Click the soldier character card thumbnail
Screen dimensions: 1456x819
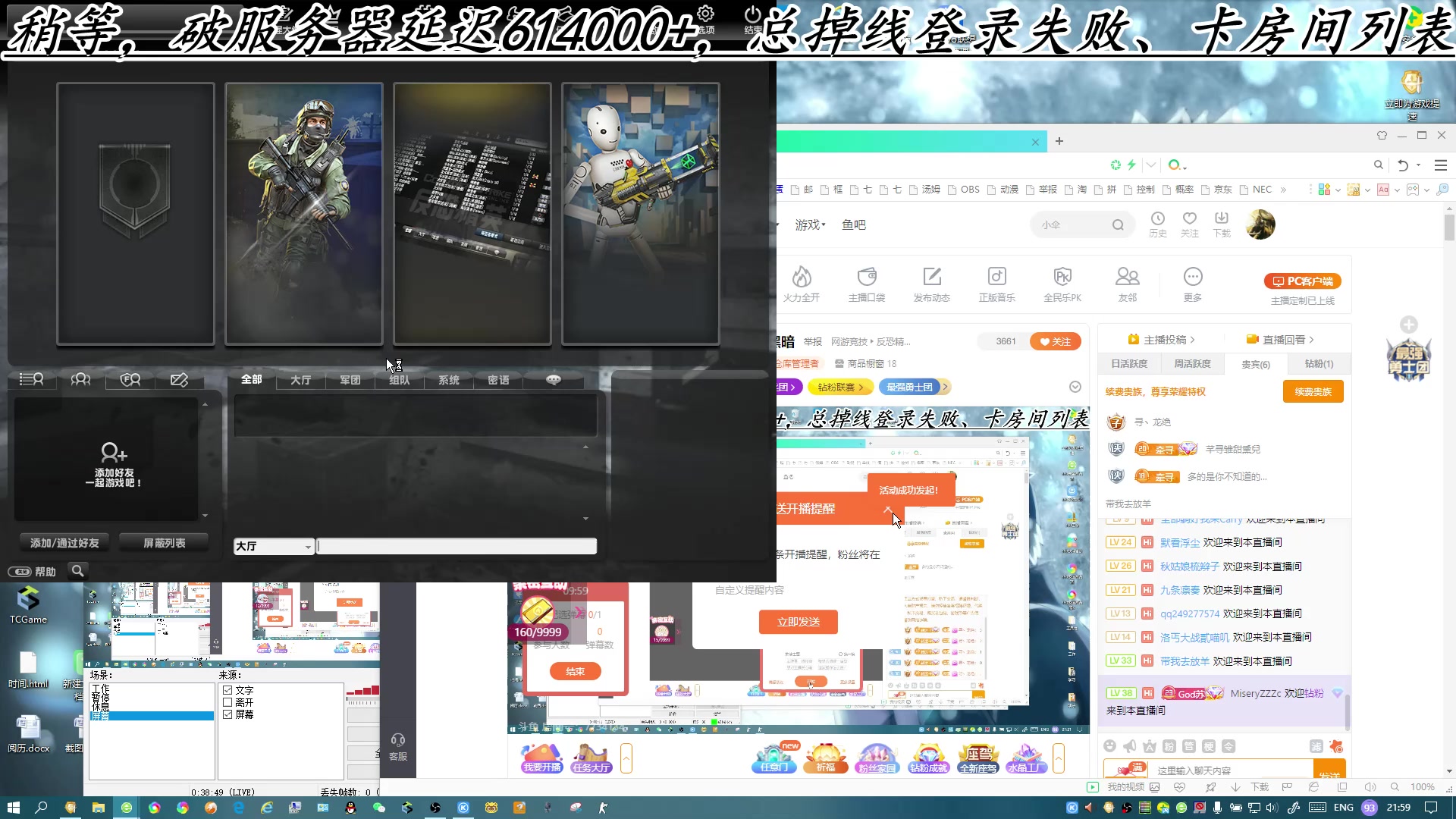(x=304, y=214)
